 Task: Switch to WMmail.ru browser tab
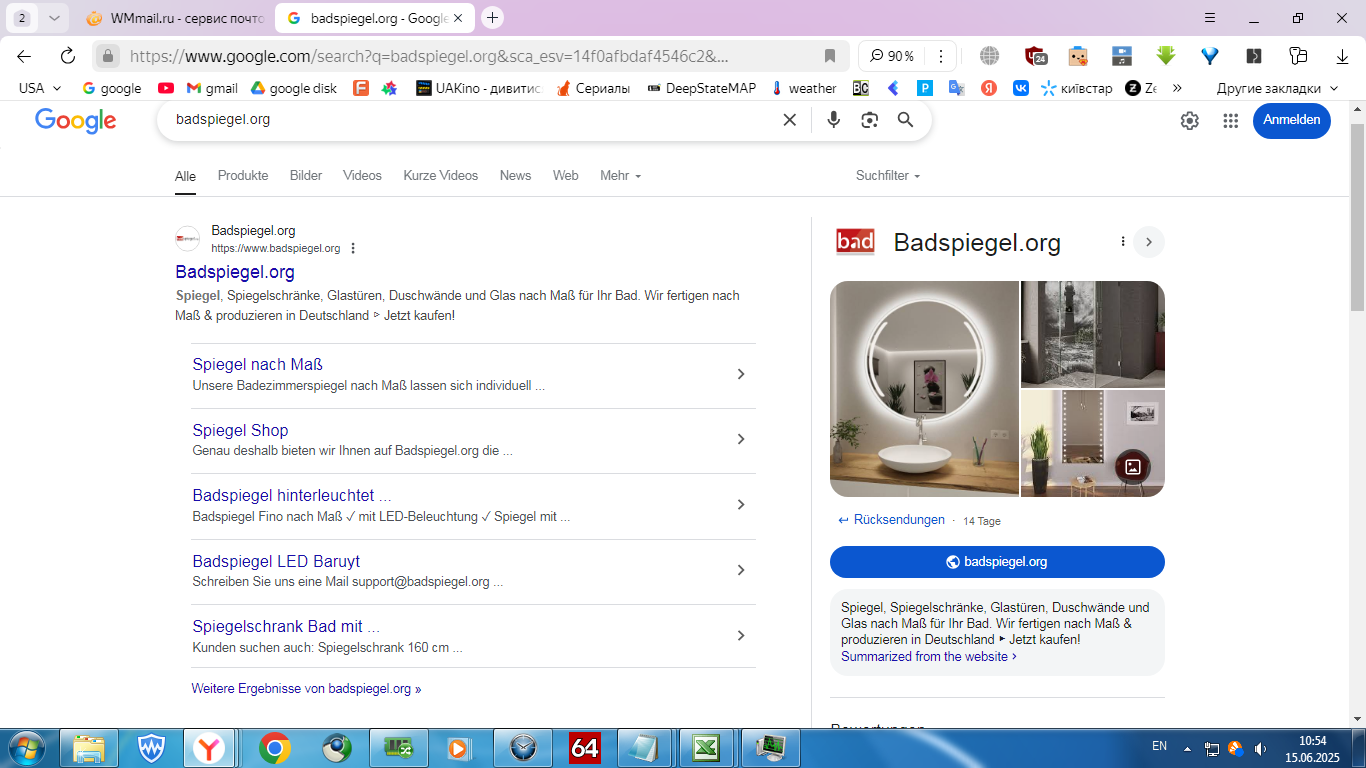pos(176,18)
